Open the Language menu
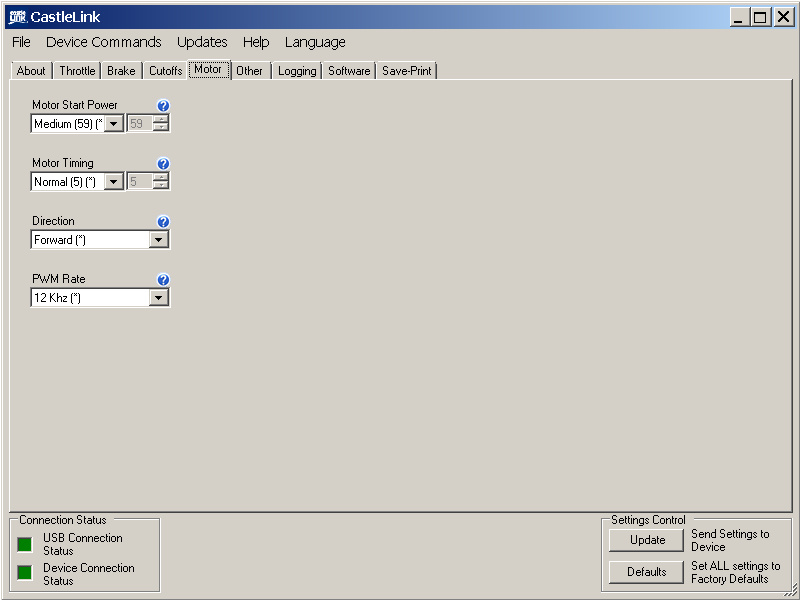Viewport: 800px width, 600px height. pos(315,42)
